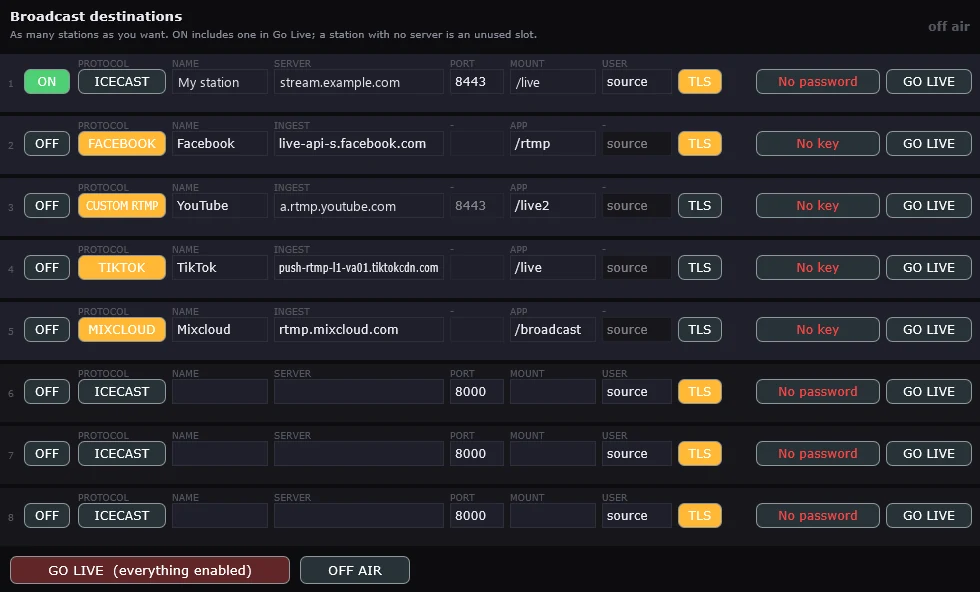Edit the Mixcloud name field
980x592 pixels.
(220, 329)
